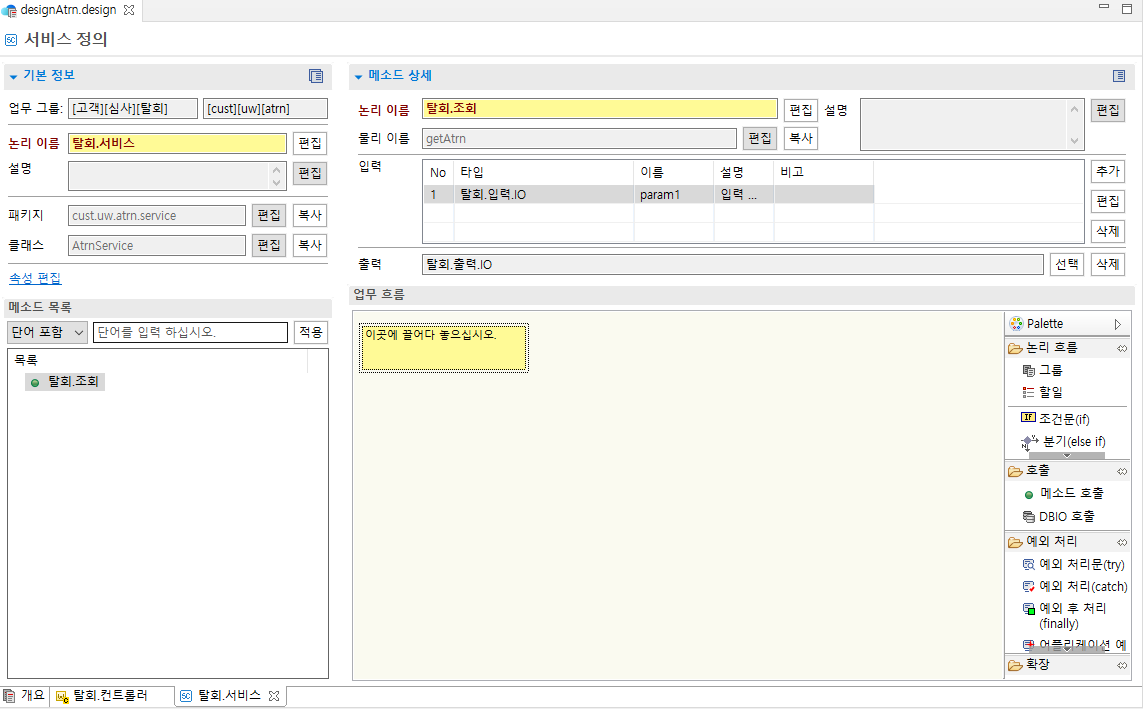The height and width of the screenshot is (709, 1143).
Task: Select the 예외 처리(catch) palette item
Action: point(1076,586)
